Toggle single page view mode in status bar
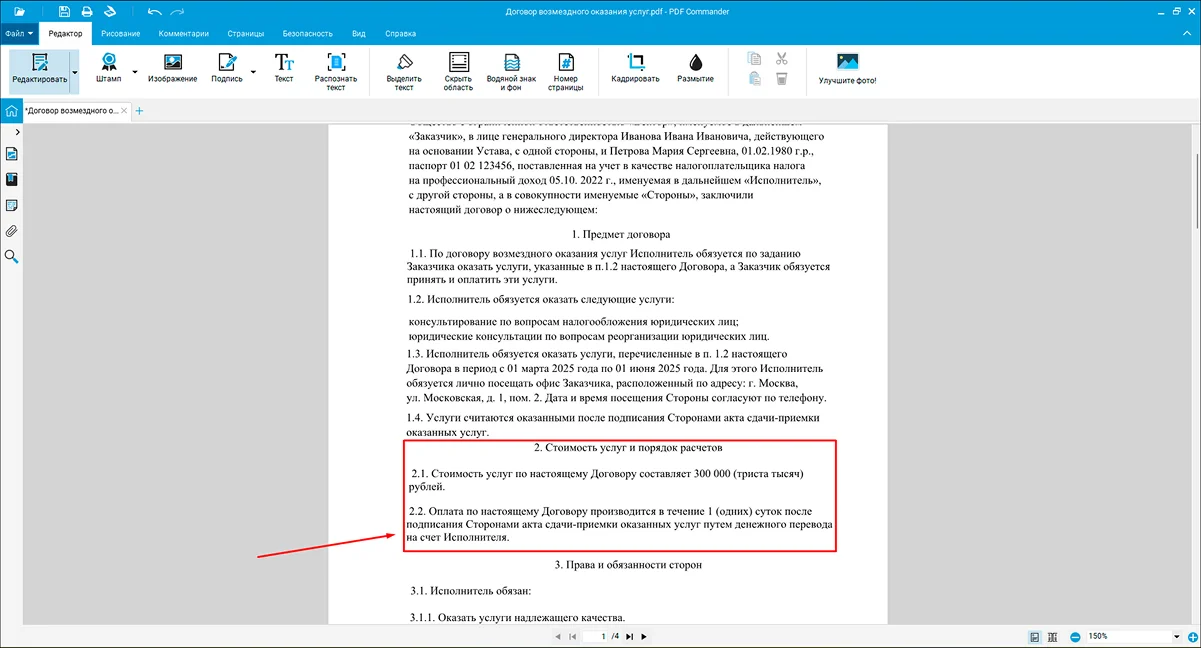The height and width of the screenshot is (648, 1201). tap(1035, 636)
